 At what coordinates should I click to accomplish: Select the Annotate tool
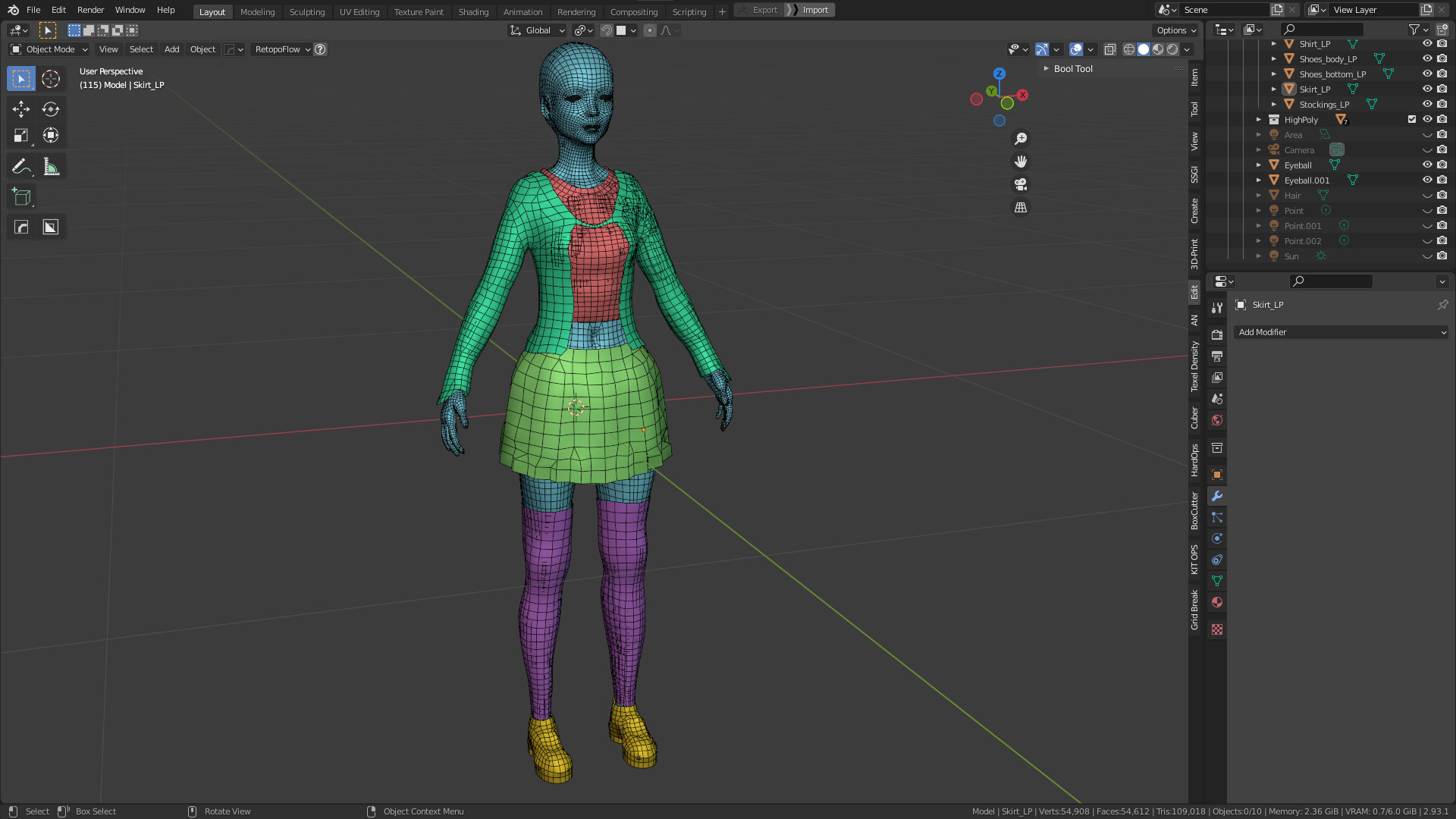(20, 165)
